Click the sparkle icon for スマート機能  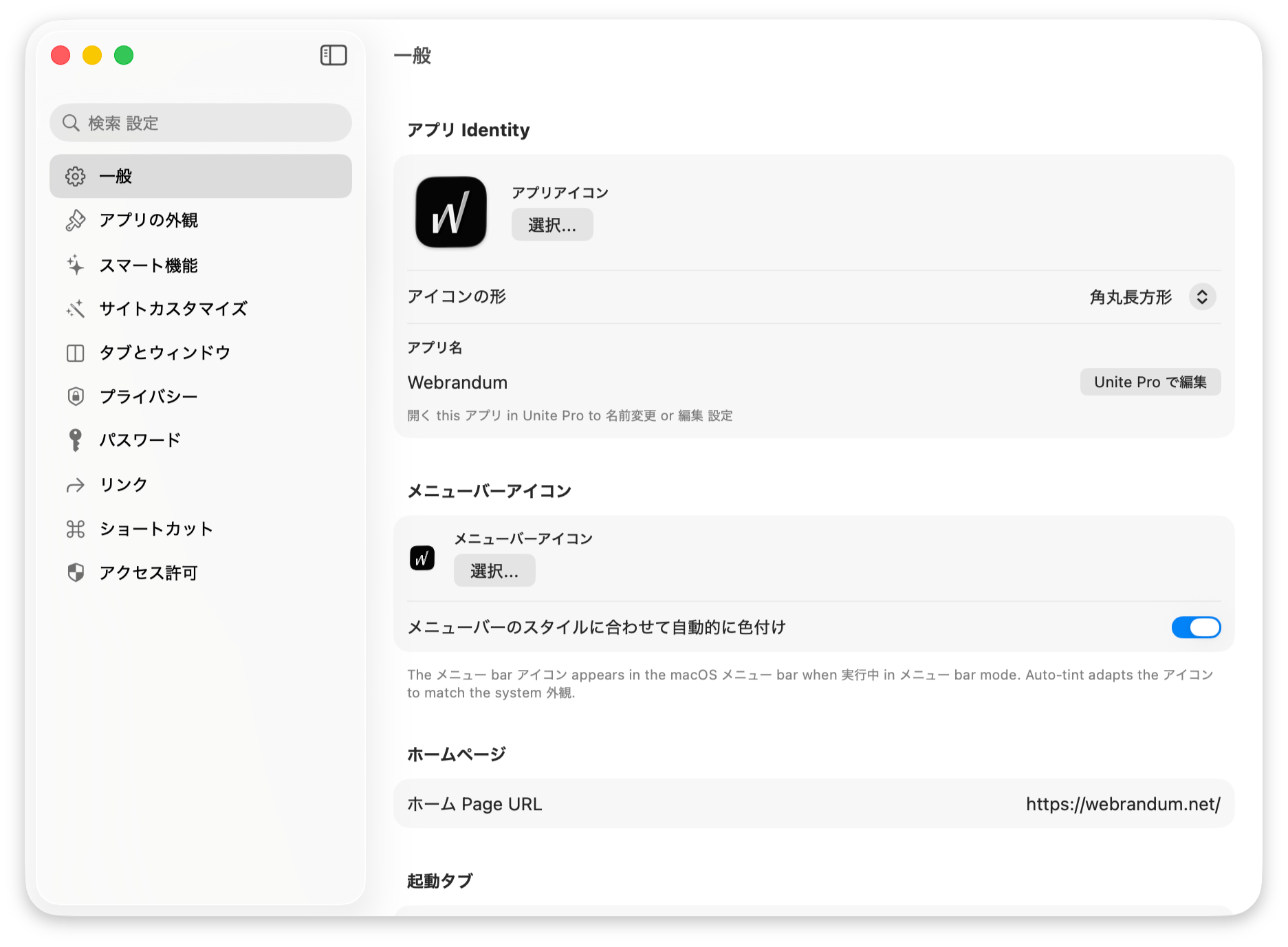[75, 265]
